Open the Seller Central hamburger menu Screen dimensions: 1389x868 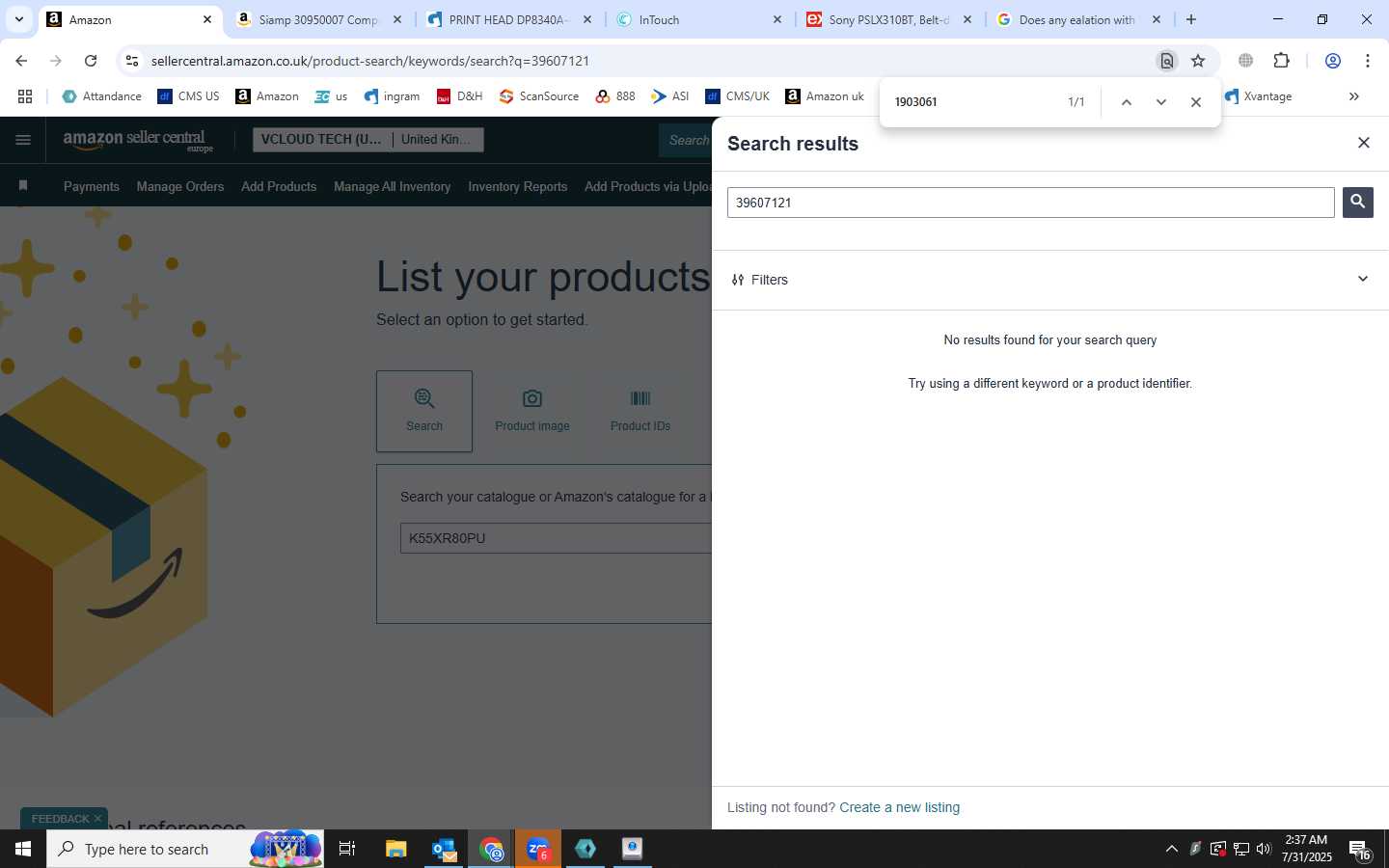point(23,140)
